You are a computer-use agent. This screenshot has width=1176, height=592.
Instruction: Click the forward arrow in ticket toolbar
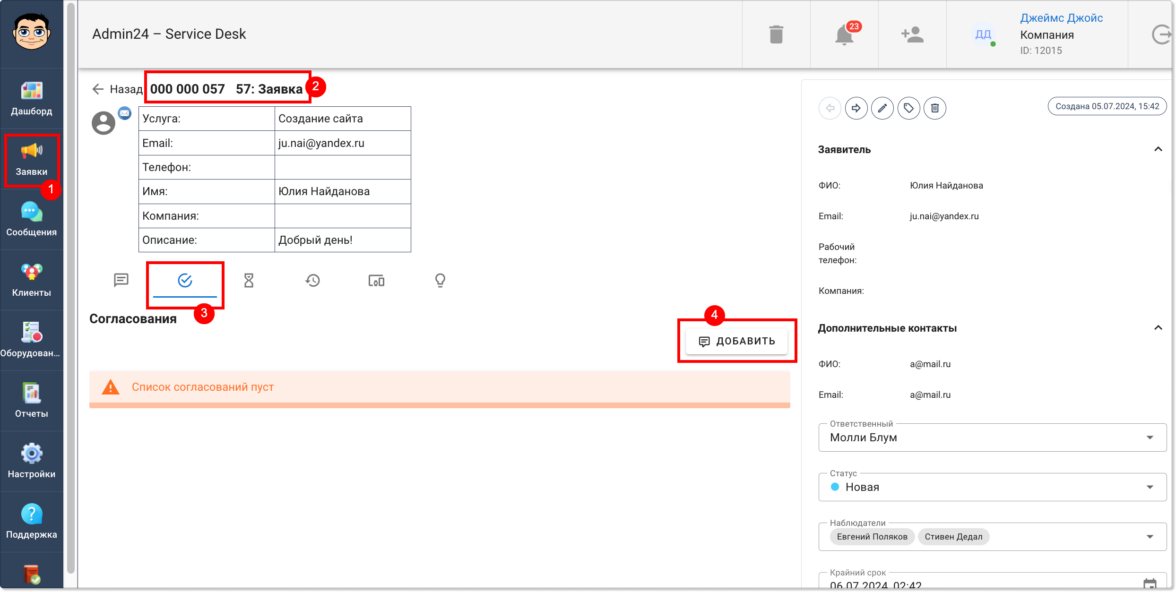[856, 108]
